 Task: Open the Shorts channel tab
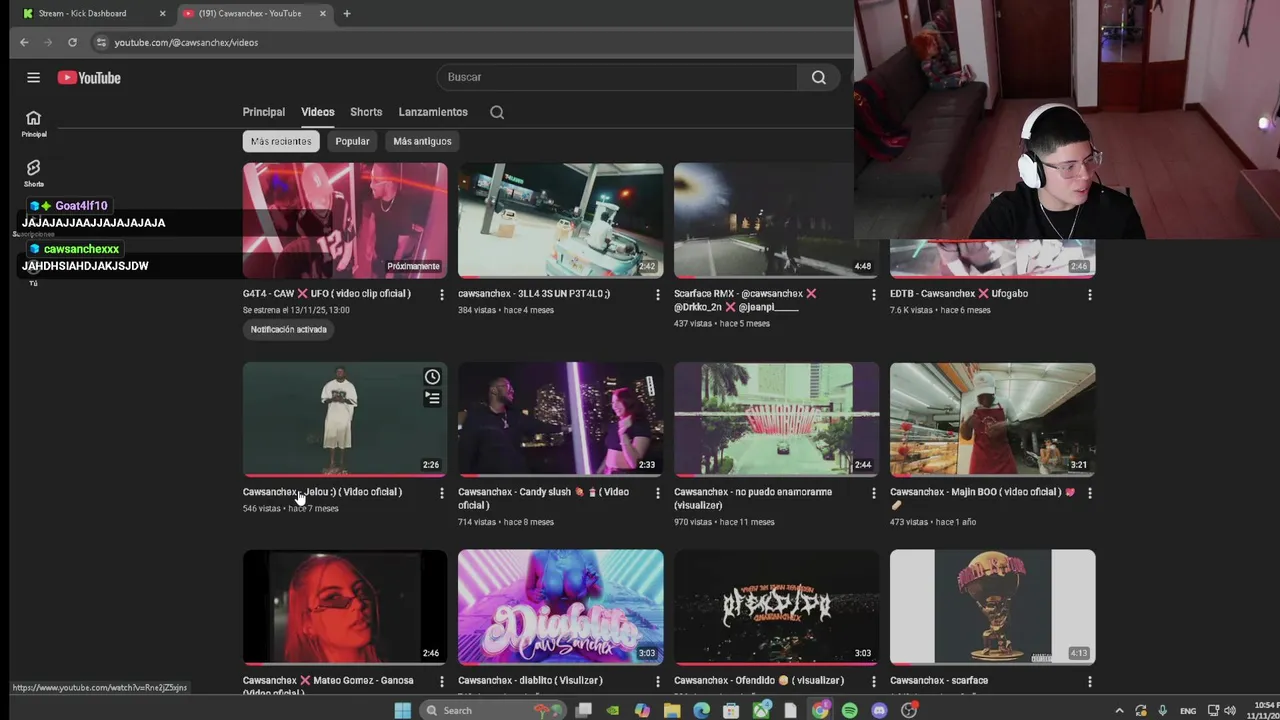[x=366, y=112]
